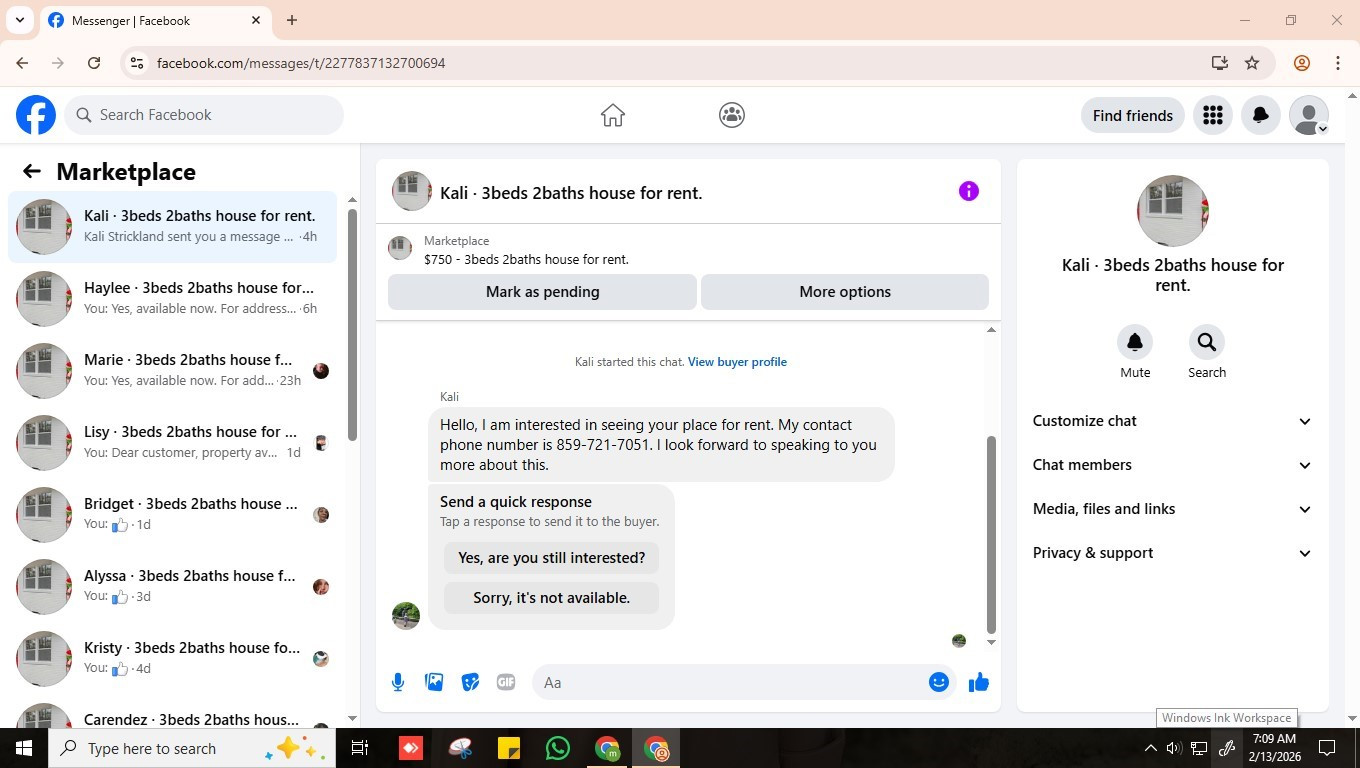Click the Facebook logo icon
The height and width of the screenshot is (768, 1360).
pos(36,115)
